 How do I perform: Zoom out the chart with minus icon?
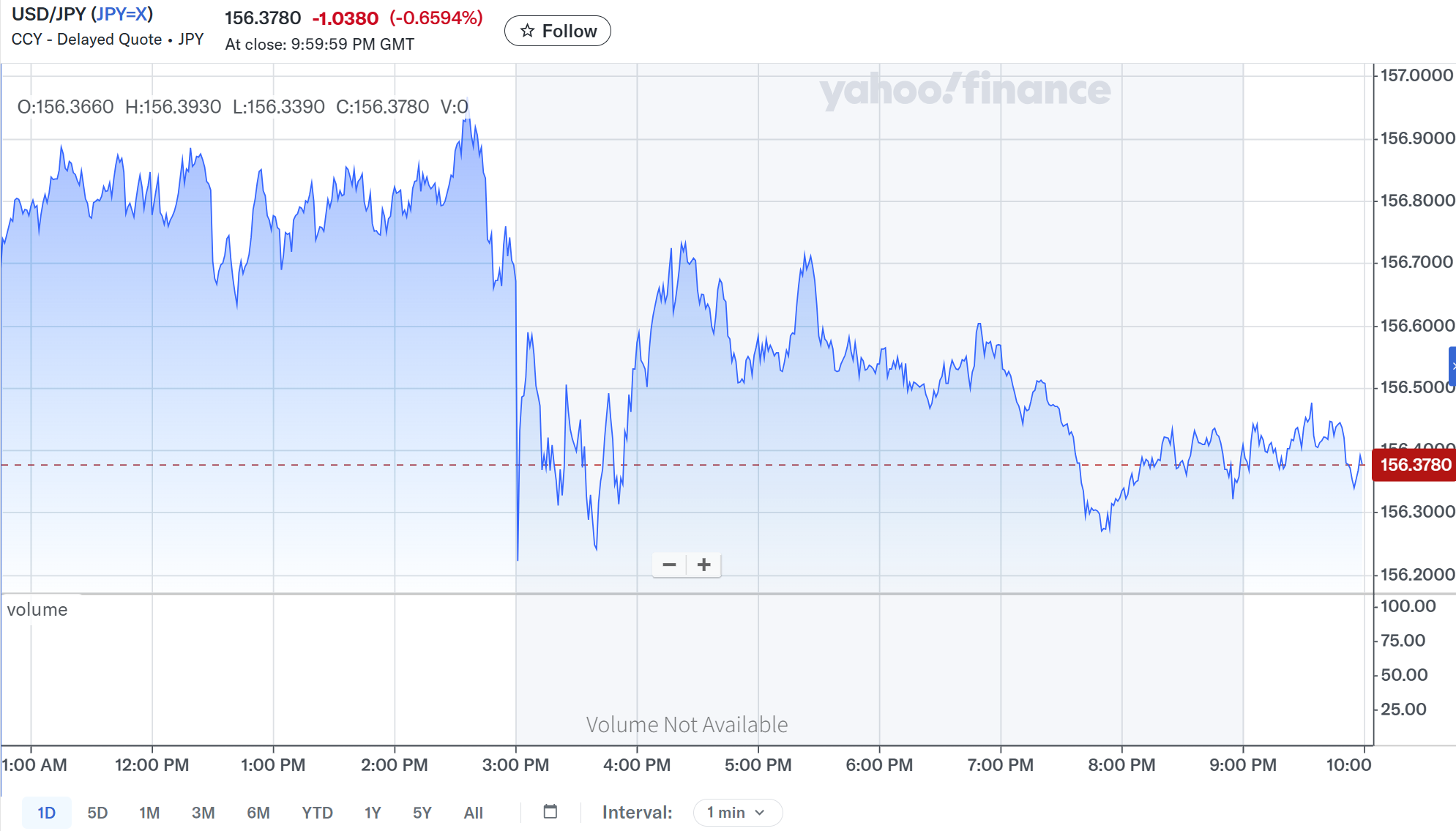coord(669,564)
